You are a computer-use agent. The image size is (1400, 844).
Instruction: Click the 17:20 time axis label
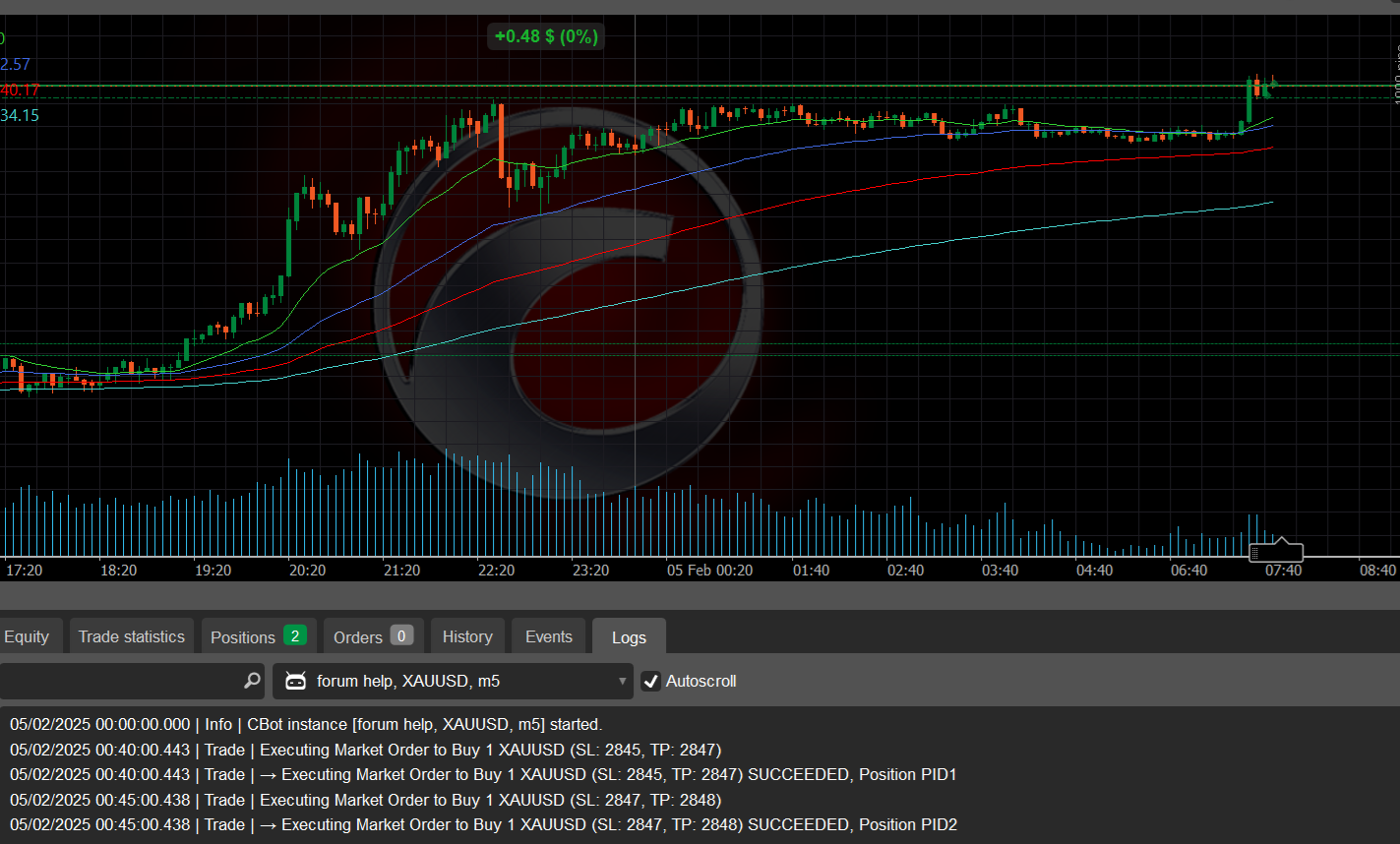24,571
